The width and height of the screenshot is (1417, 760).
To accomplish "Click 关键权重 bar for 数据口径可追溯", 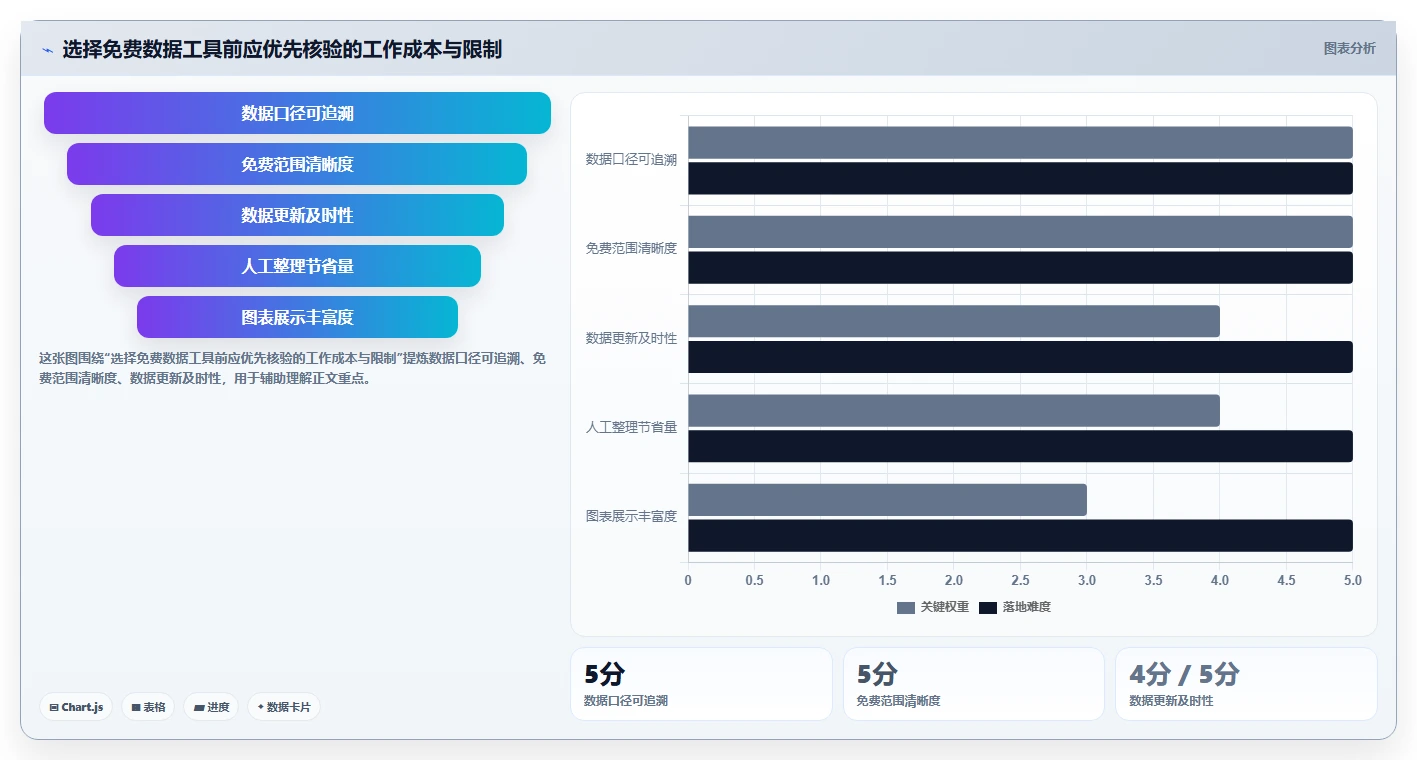I will 1020,142.
